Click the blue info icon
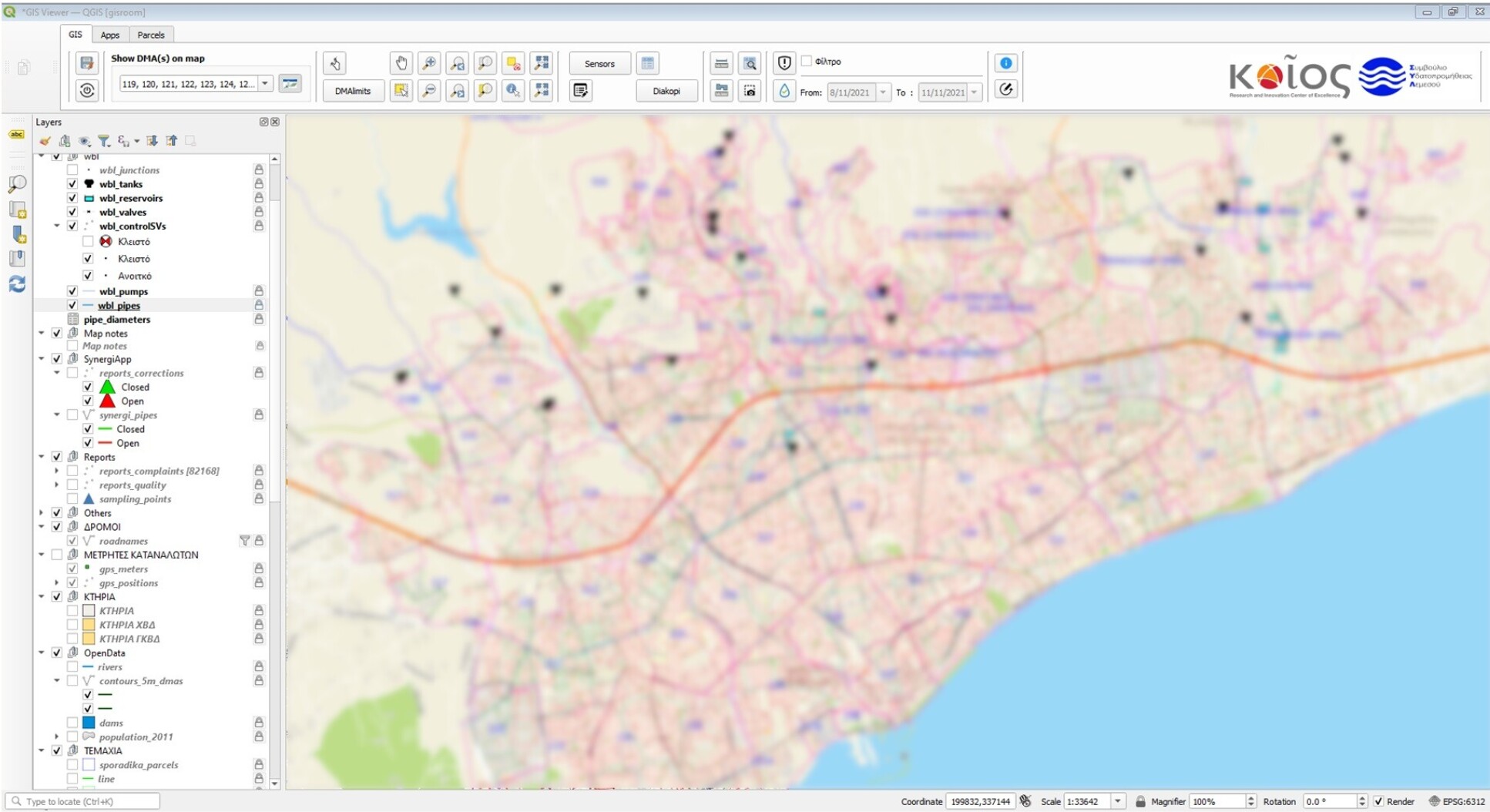The height and width of the screenshot is (812, 1490). (x=1005, y=63)
